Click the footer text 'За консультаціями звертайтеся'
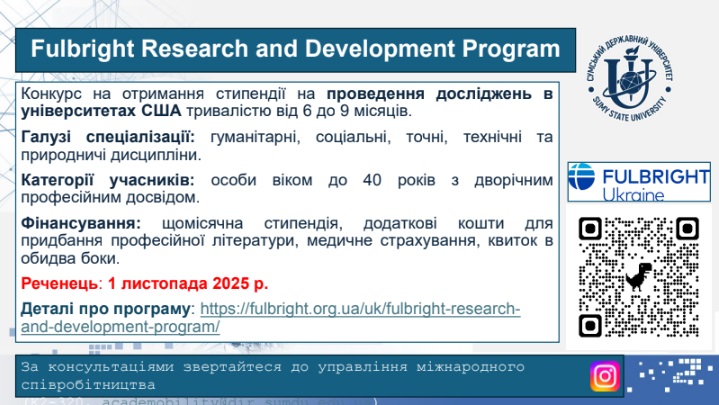Screen dimensions: 719x405 [x=151, y=367]
